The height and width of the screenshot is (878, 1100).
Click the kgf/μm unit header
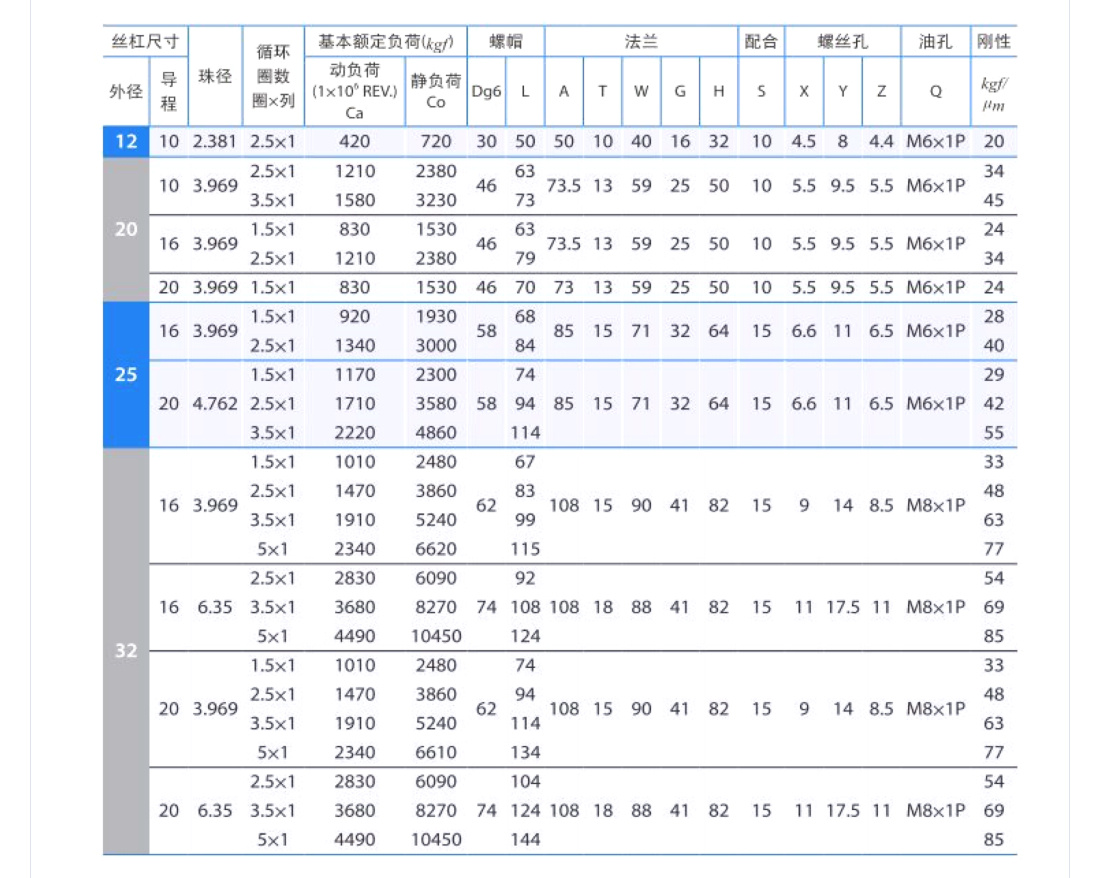(x=994, y=94)
